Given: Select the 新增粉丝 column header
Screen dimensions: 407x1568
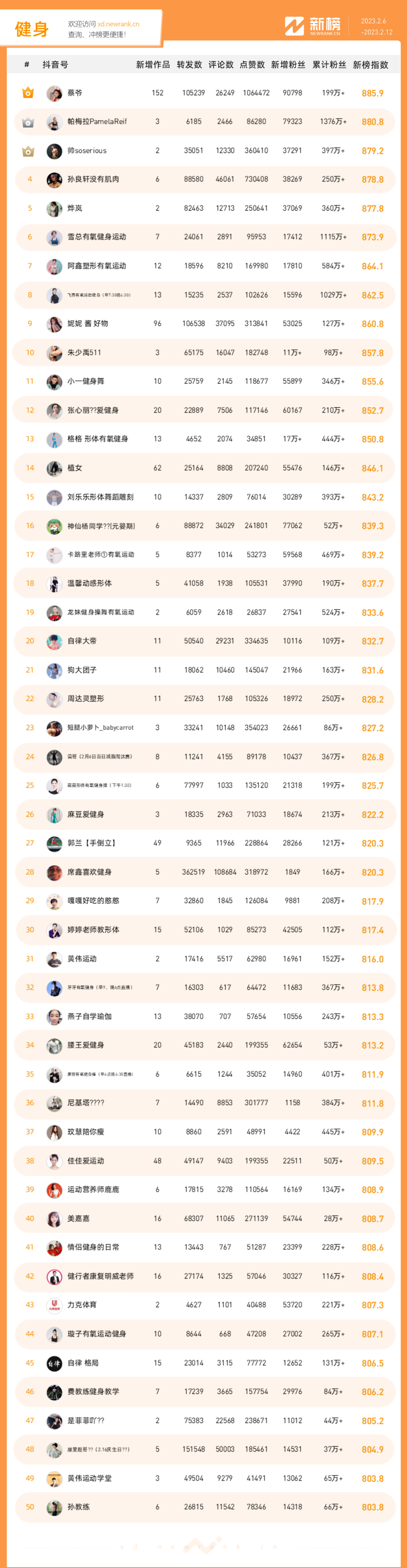Looking at the screenshot, I should 288,65.
